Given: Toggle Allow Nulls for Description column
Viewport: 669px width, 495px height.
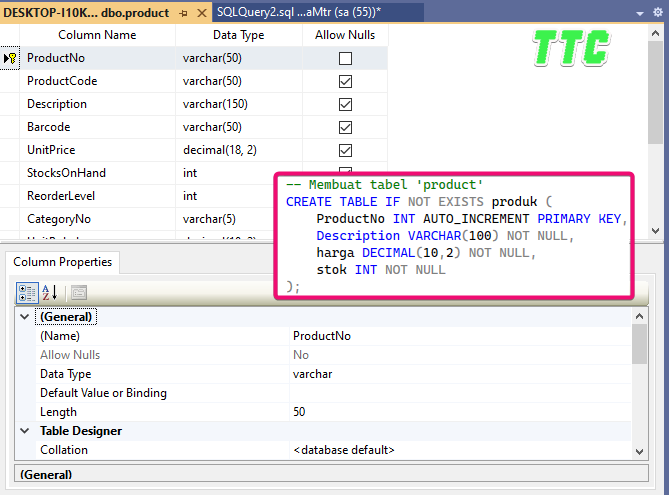Looking at the screenshot, I should click(345, 104).
